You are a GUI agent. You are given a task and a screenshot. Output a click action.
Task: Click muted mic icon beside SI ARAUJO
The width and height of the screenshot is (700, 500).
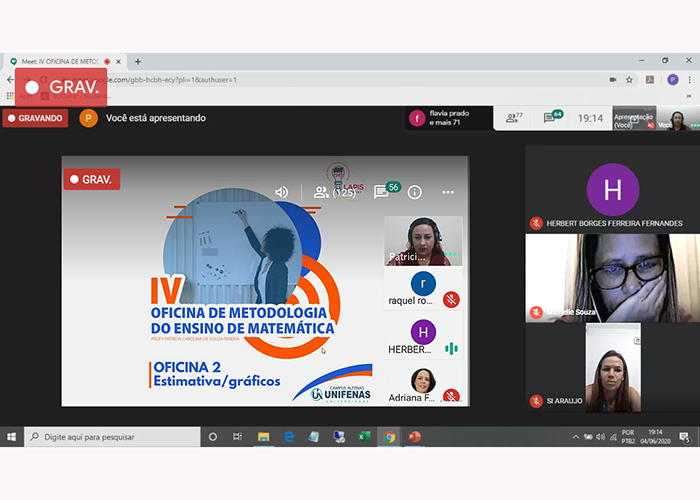(536, 401)
